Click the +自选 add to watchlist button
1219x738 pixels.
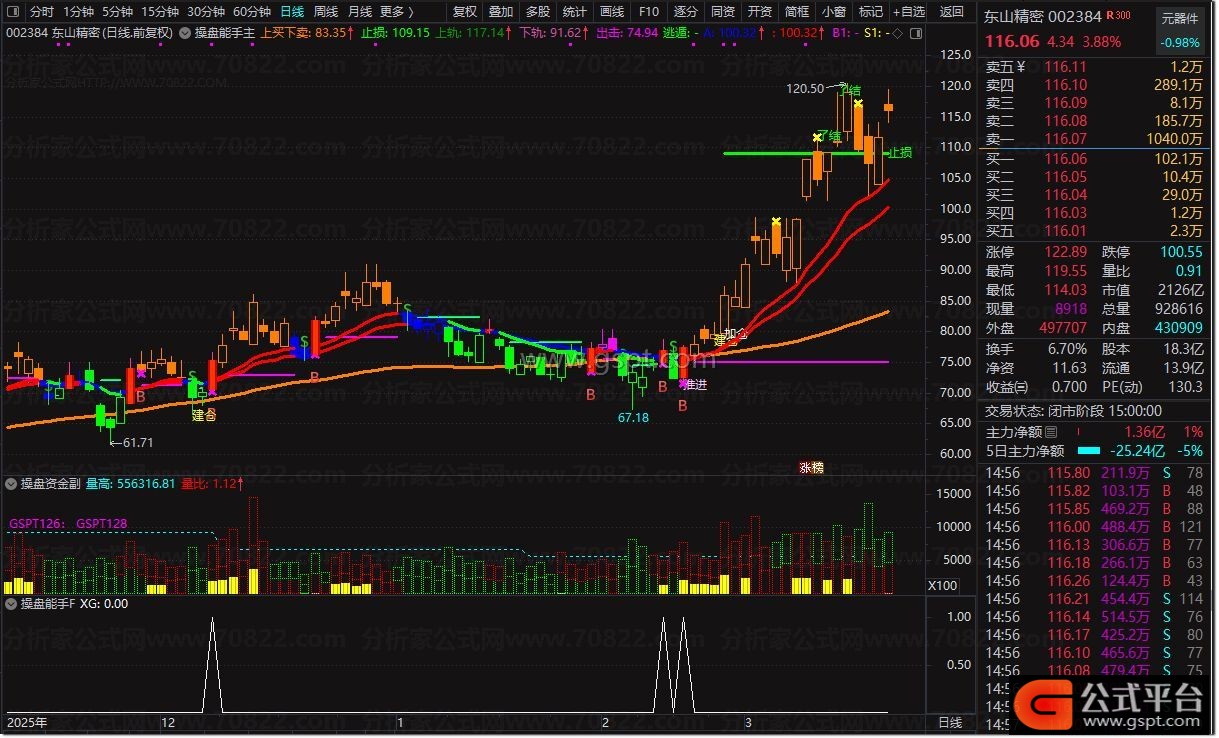point(907,12)
